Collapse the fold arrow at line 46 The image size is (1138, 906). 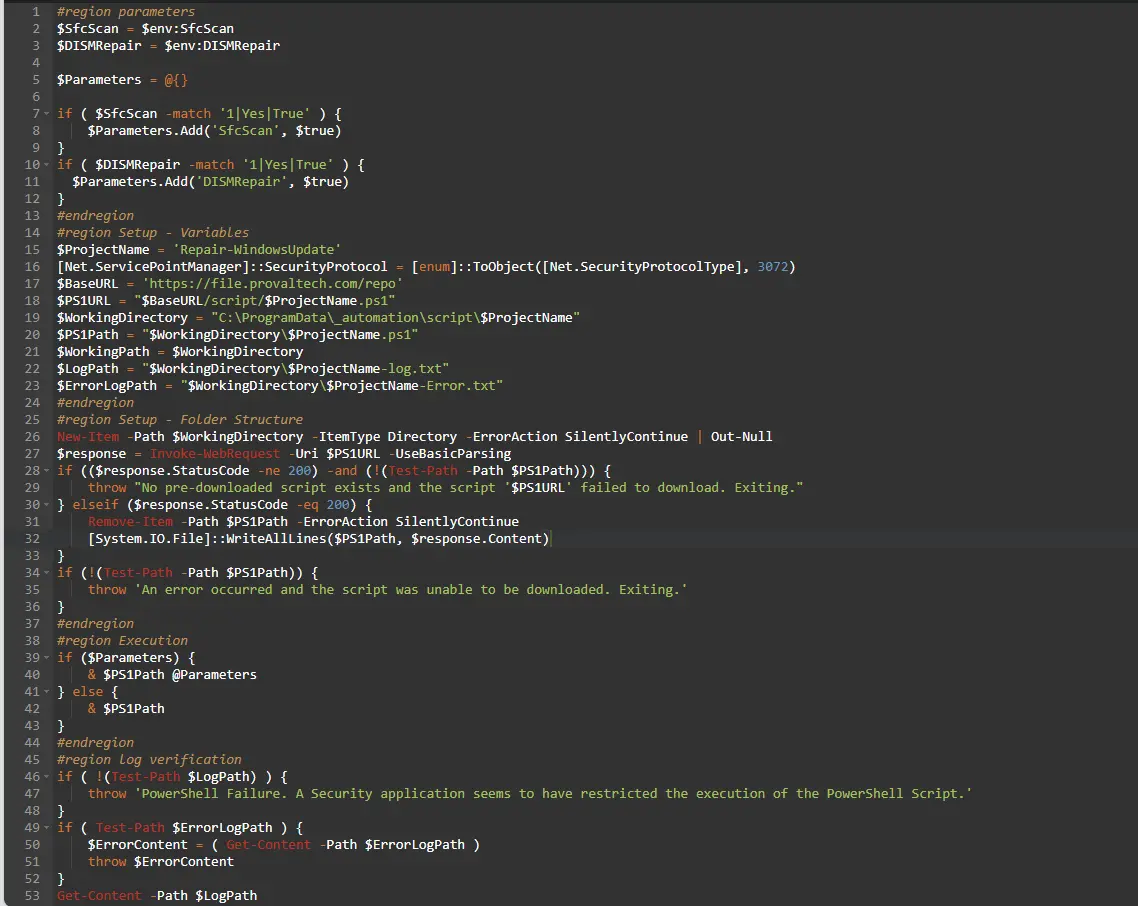pyautogui.click(x=46, y=777)
